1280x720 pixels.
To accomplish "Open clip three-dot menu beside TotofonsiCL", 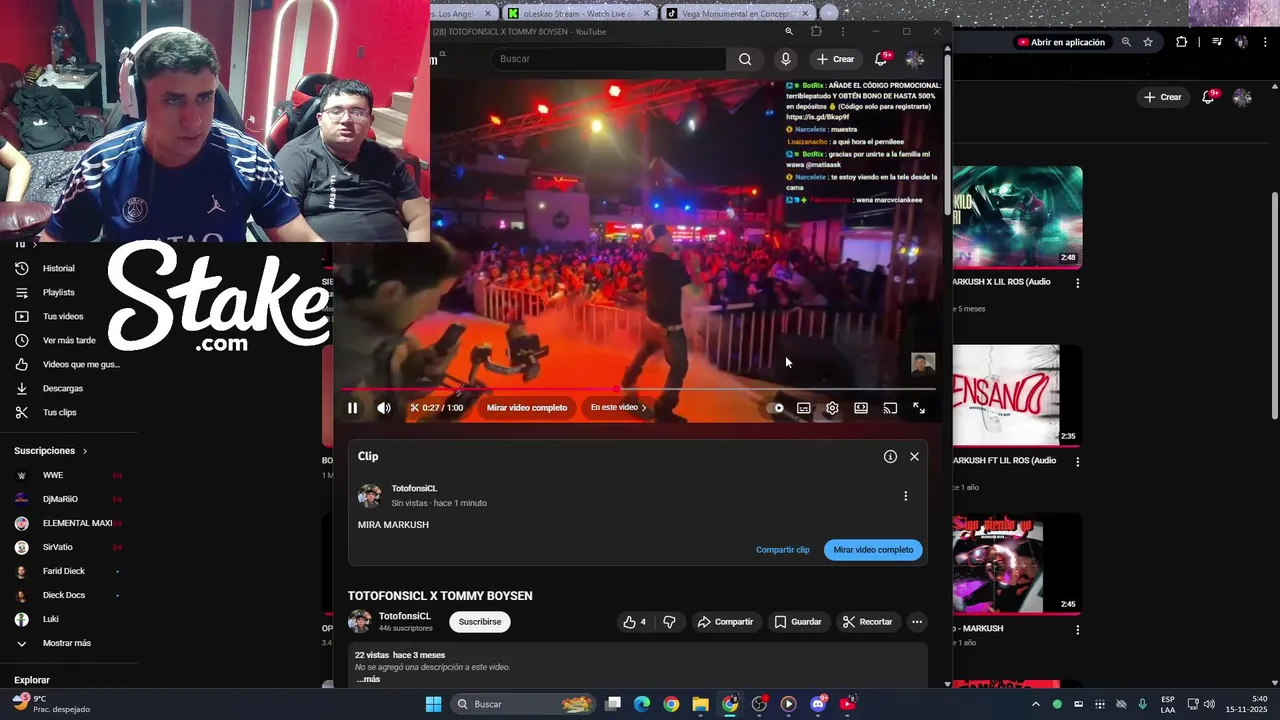I will pyautogui.click(x=906, y=496).
